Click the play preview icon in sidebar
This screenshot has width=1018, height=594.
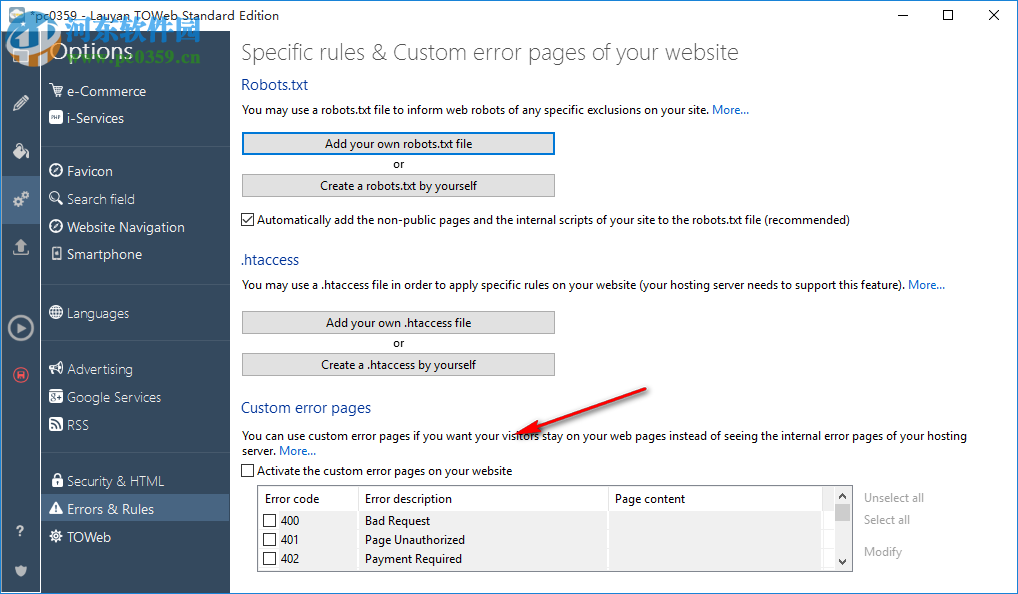coord(20,327)
